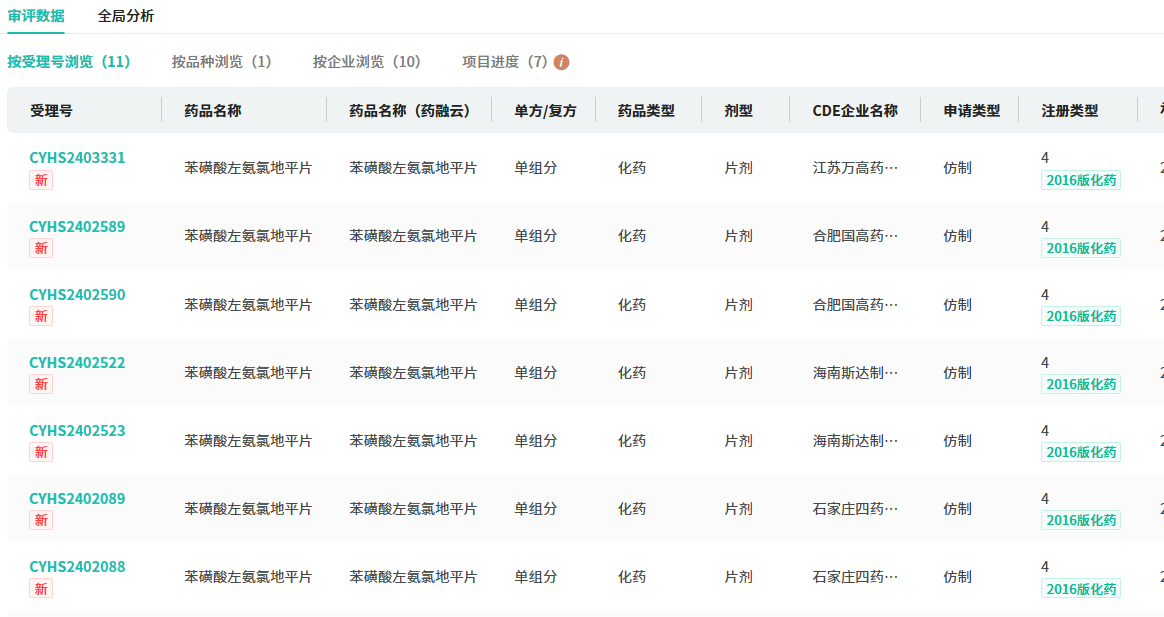Screen dimensions: 1164x617
Task: Click the info icon beside 项目进度
Action: coord(561,62)
